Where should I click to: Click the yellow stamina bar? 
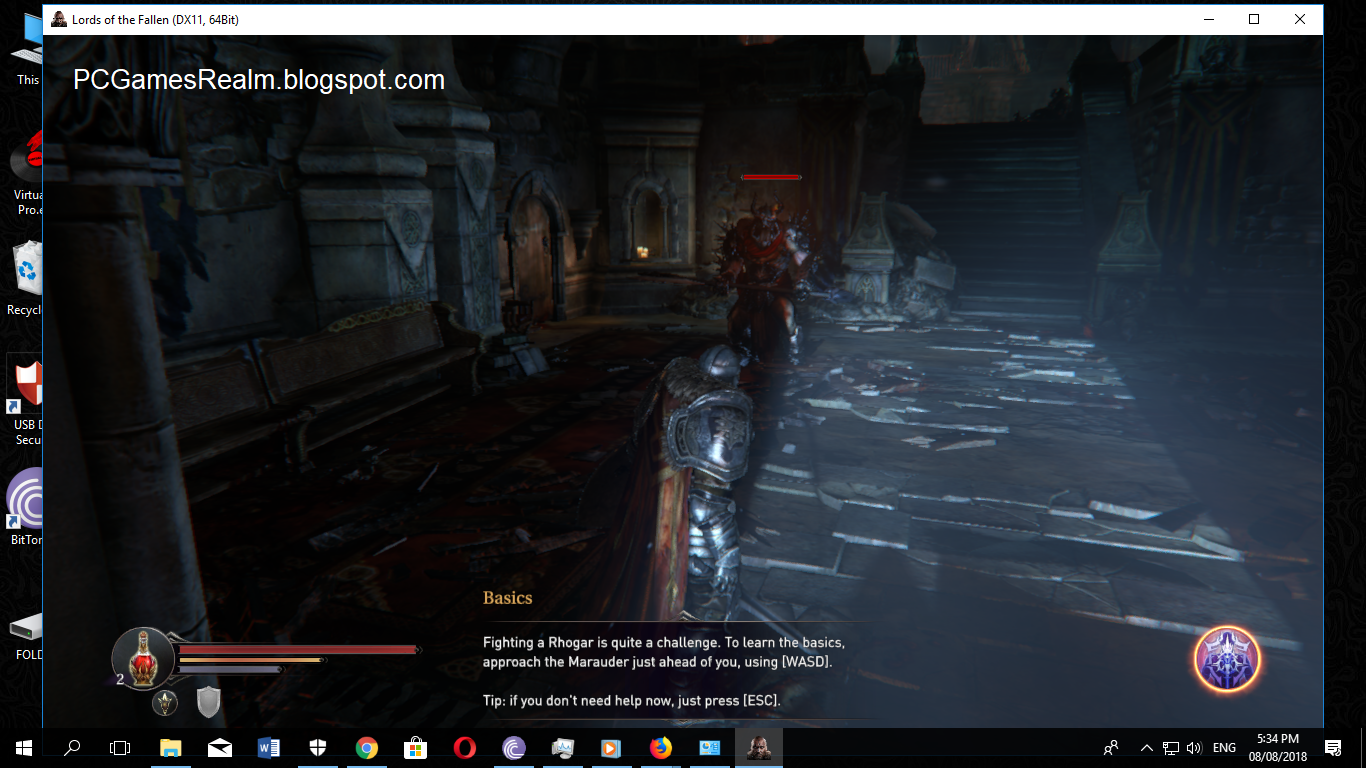[252, 660]
